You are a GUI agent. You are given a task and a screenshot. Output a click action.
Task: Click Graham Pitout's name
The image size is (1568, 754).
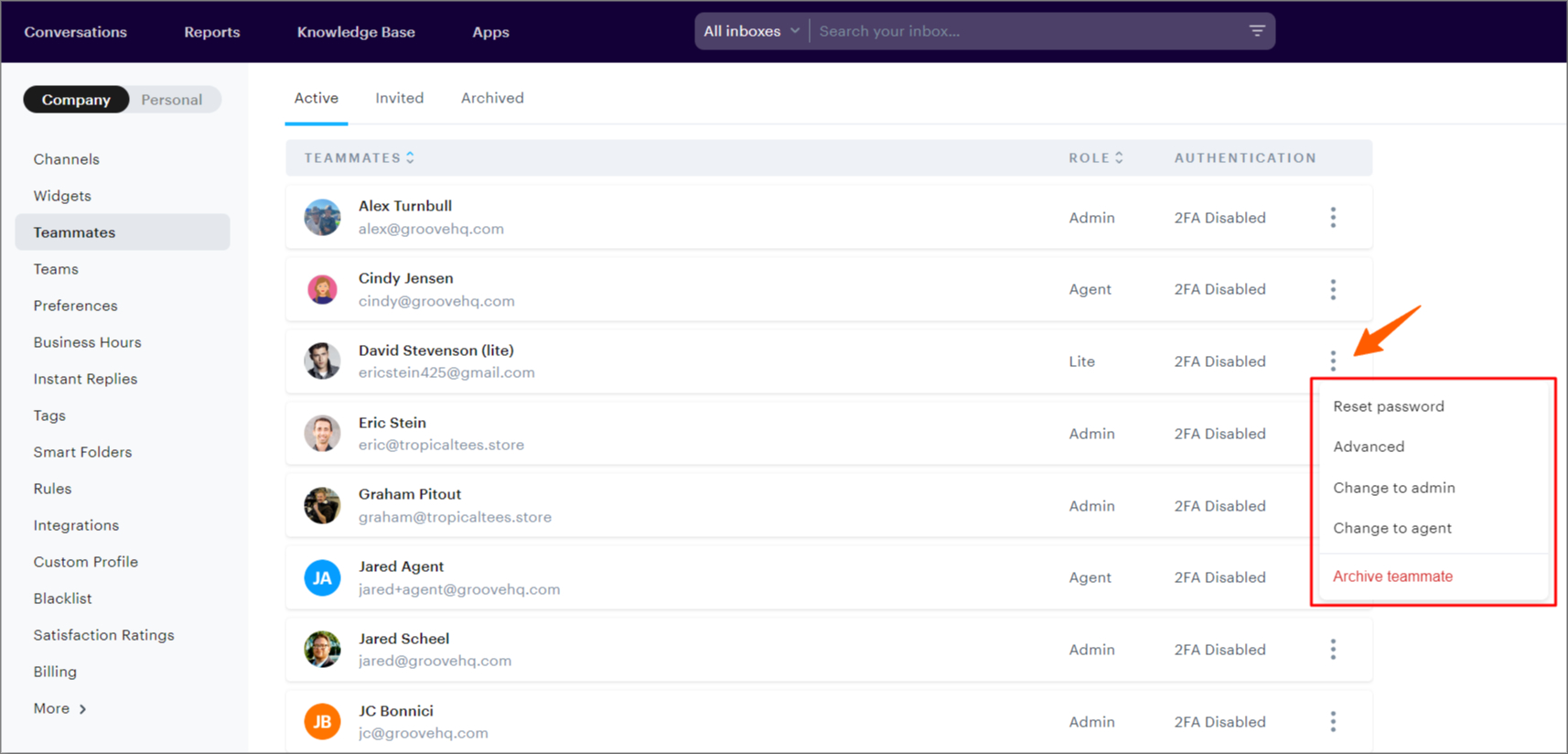tap(410, 494)
